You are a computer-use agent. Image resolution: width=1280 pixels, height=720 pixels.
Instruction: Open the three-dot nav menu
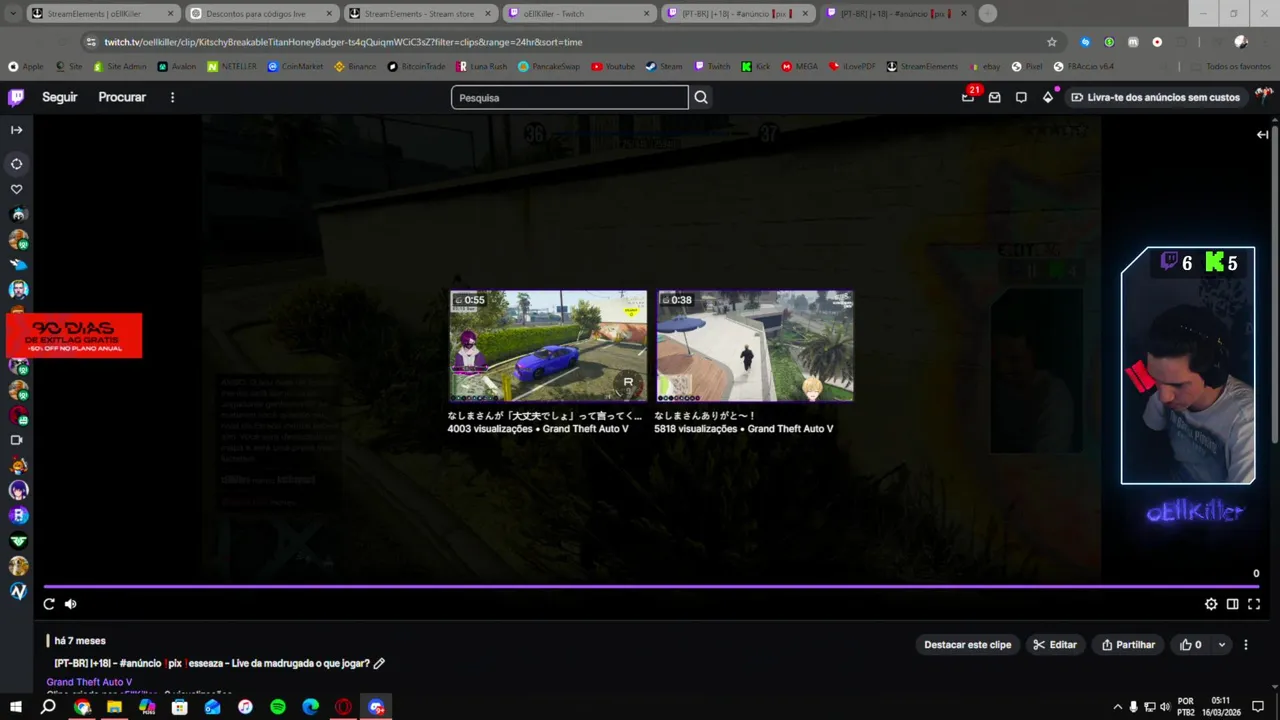172,97
